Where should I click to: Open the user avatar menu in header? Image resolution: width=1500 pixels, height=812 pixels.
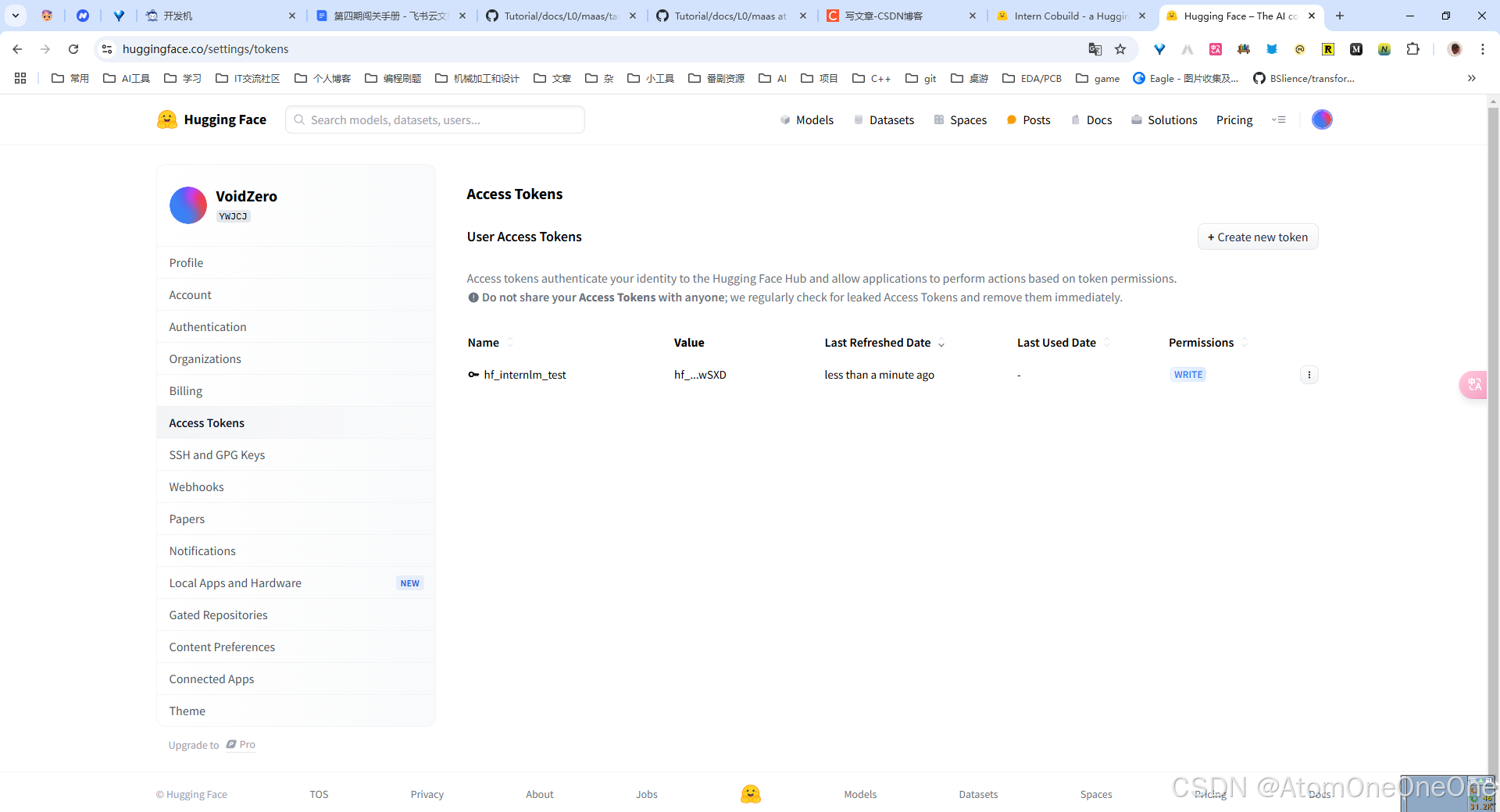[1322, 119]
